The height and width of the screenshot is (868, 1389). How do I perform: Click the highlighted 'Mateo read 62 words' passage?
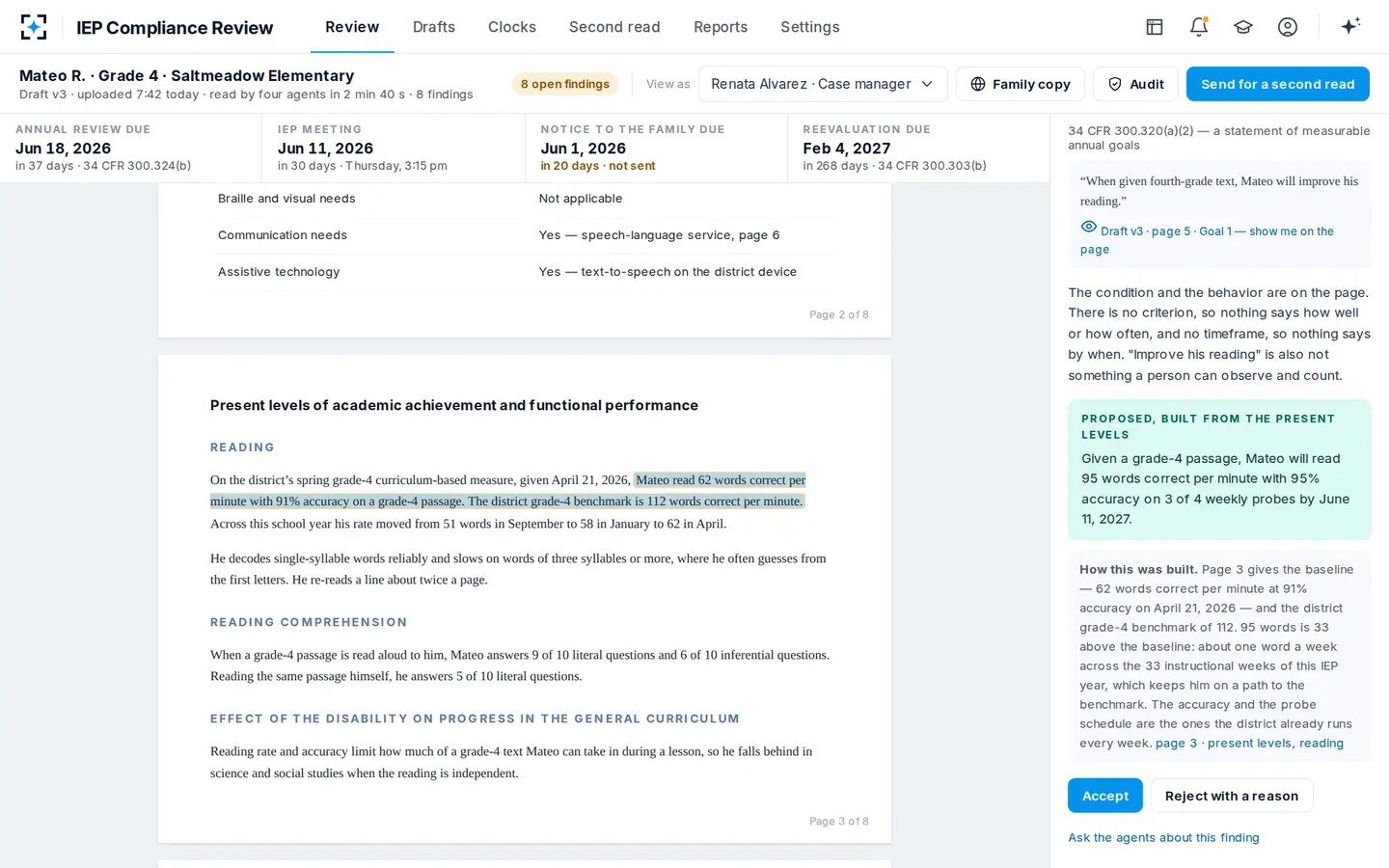[508, 491]
